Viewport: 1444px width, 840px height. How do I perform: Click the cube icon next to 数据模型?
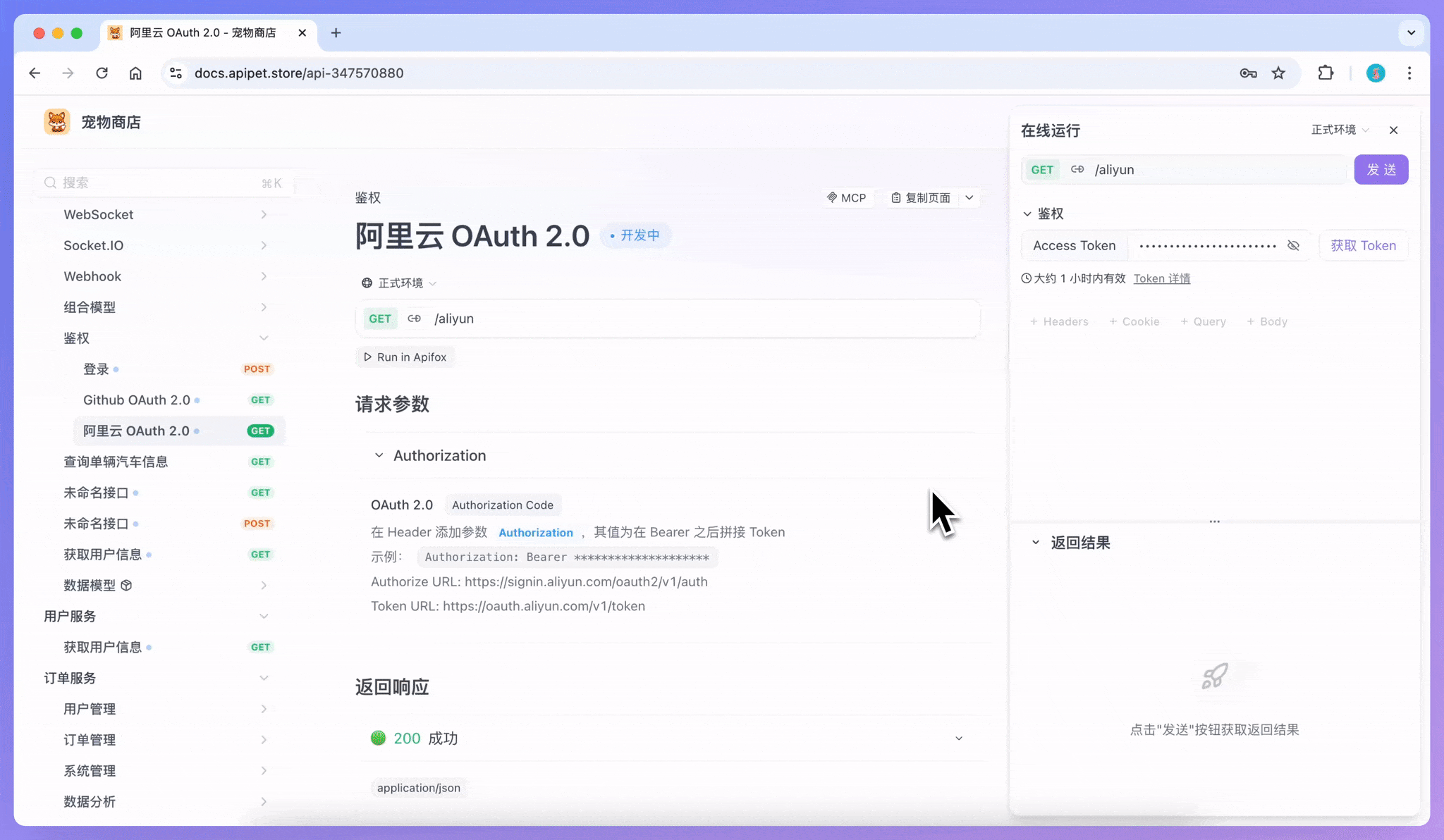pos(127,585)
